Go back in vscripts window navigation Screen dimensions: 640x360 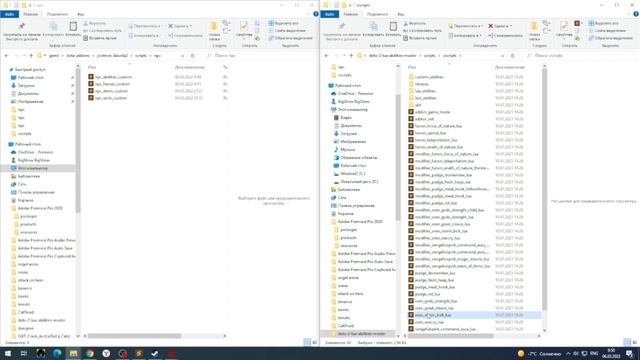coord(327,56)
